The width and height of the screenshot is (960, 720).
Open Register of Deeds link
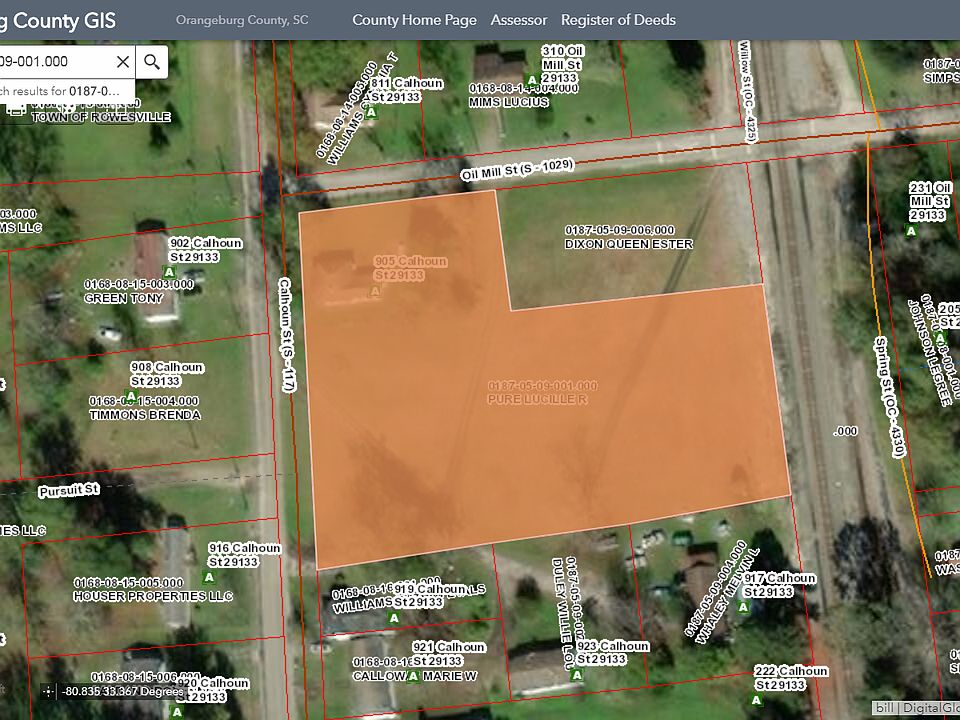[618, 20]
